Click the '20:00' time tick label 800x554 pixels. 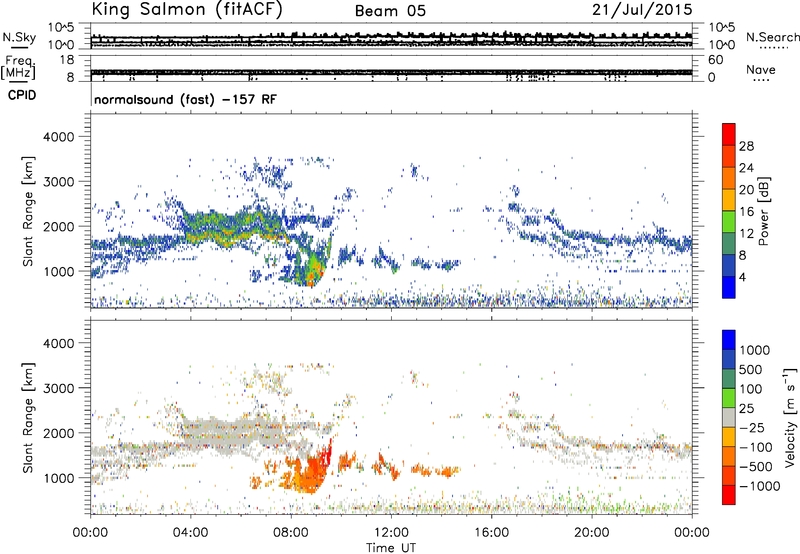[591, 533]
